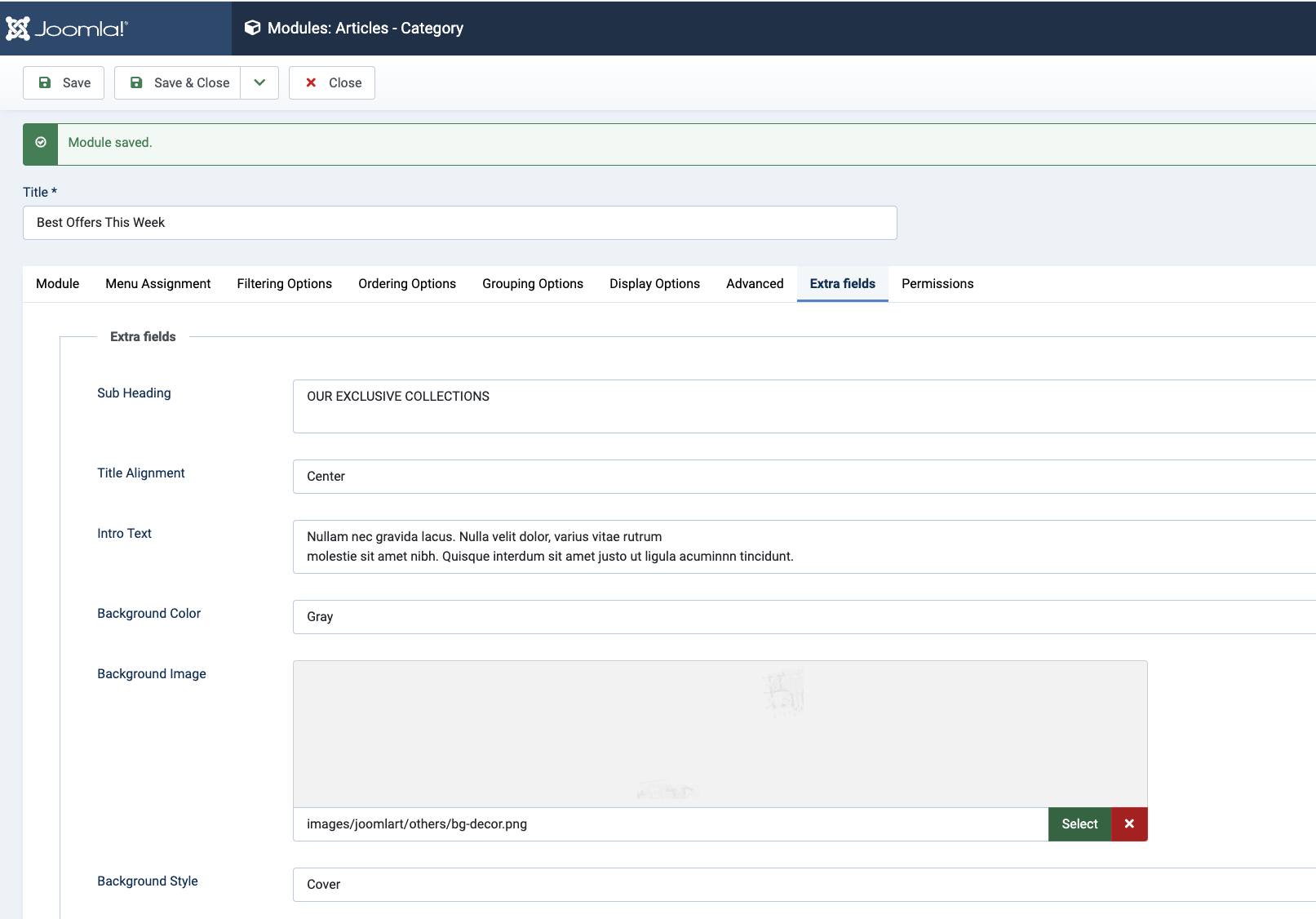Viewport: 1316px width, 919px height.
Task: Open Background Color dropdown showing Gray
Action: pos(804,617)
